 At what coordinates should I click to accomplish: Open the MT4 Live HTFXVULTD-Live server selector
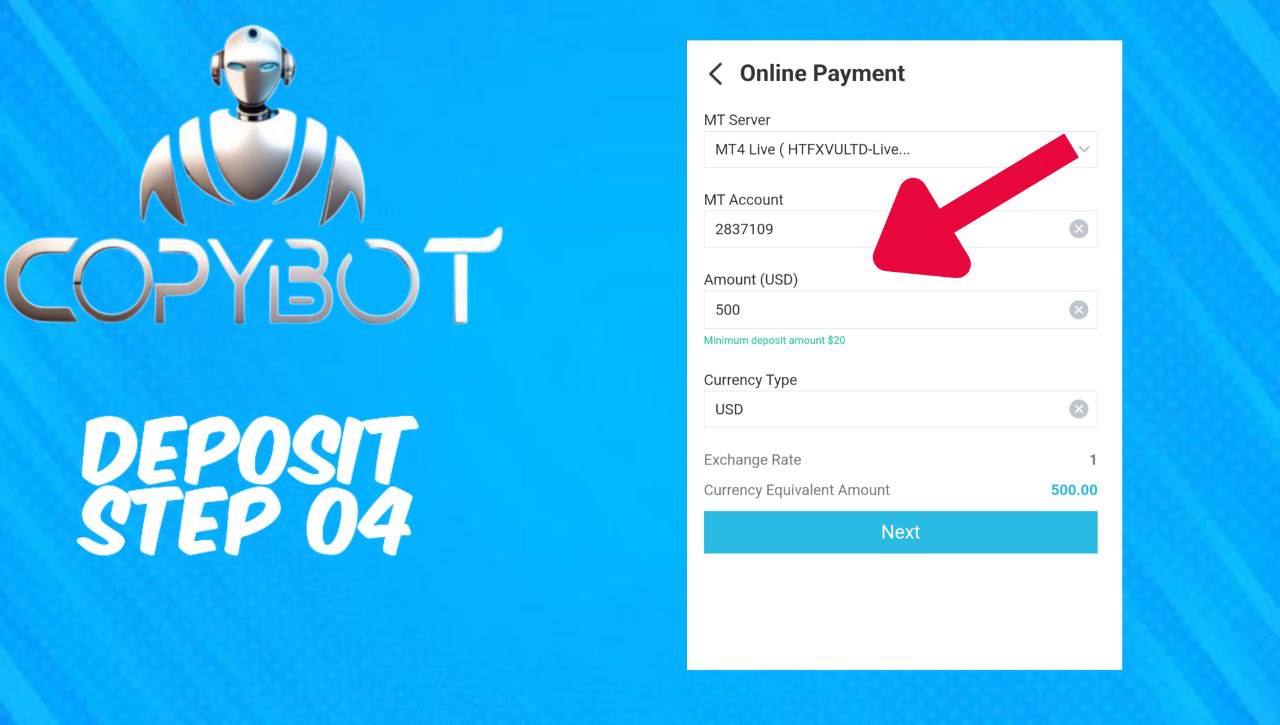[x=900, y=150]
